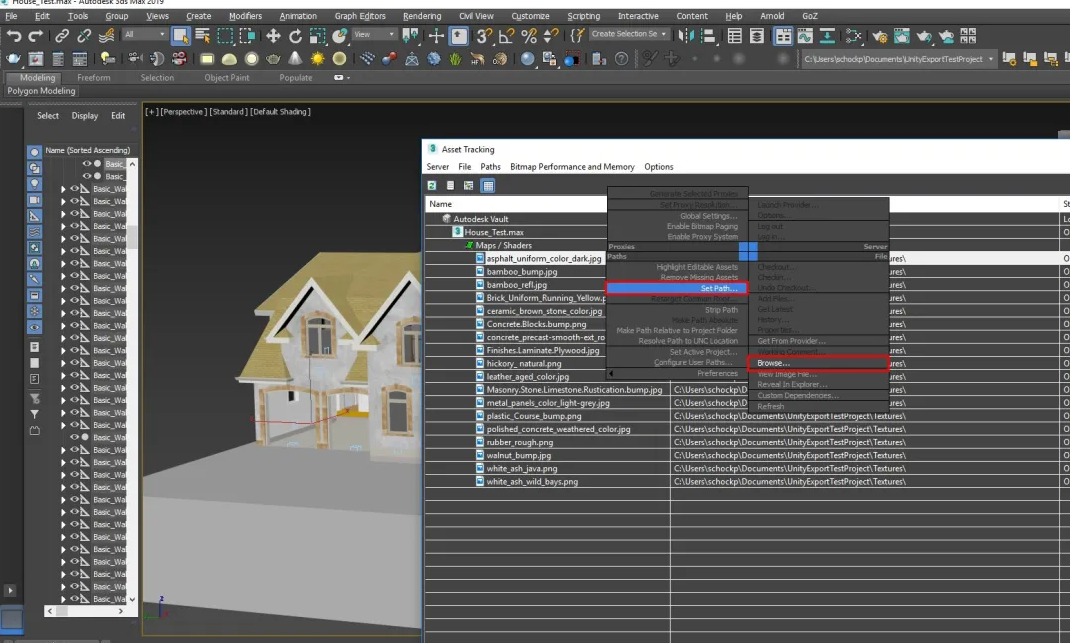Toggle Display Bones filter in Scene Explorer
Viewport: 1070px width, 643px height.
click(x=34, y=279)
